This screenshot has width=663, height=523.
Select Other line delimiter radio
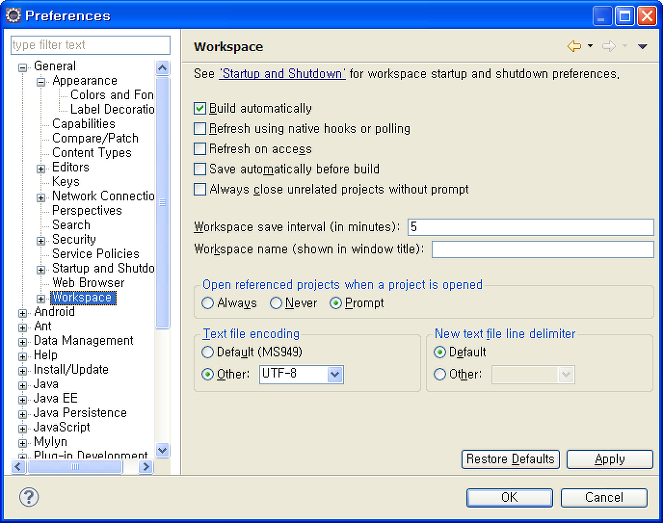coord(440,374)
